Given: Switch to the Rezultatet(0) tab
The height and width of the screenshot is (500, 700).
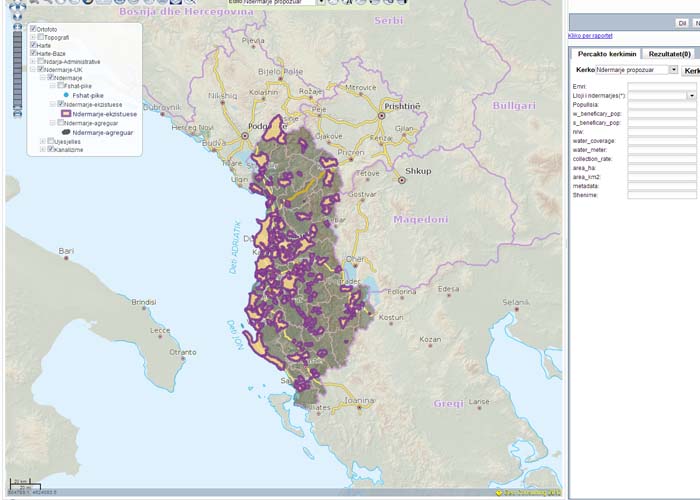Looking at the screenshot, I should click(670, 53).
